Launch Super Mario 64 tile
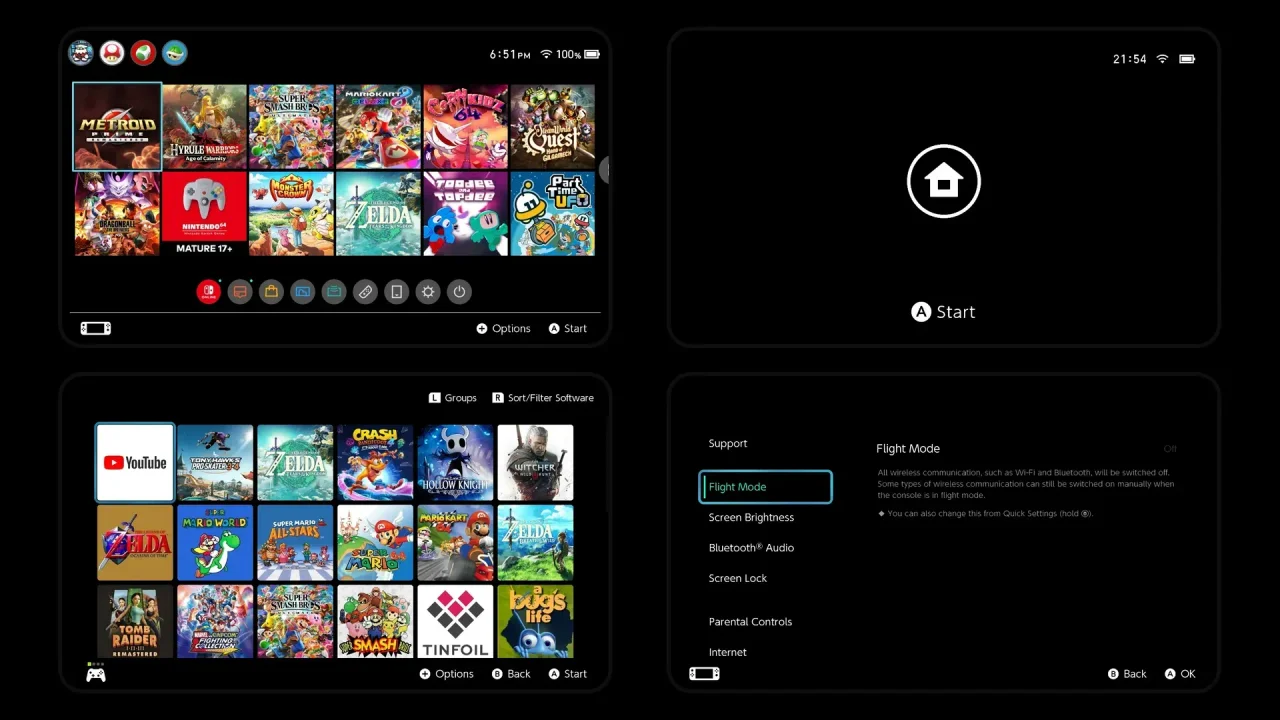This screenshot has width=1280, height=720. pos(375,542)
